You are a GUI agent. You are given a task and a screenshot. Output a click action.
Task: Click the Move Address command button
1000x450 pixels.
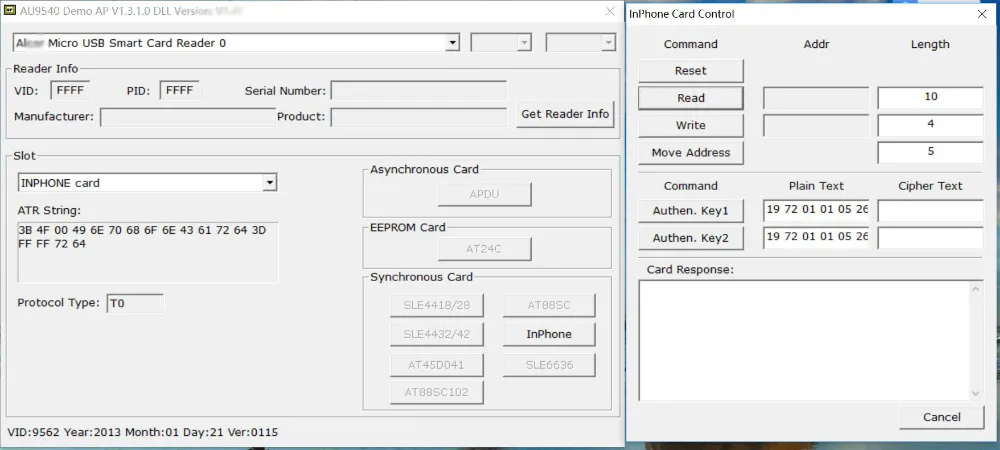(x=691, y=153)
